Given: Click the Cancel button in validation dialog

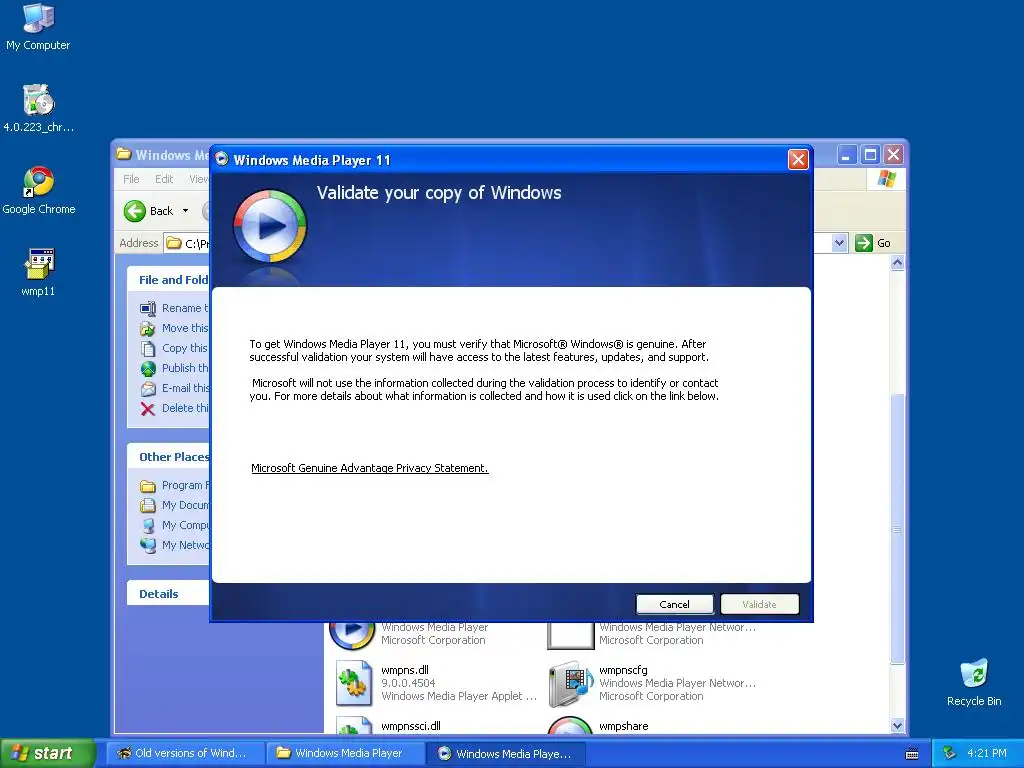Looking at the screenshot, I should pos(674,605).
